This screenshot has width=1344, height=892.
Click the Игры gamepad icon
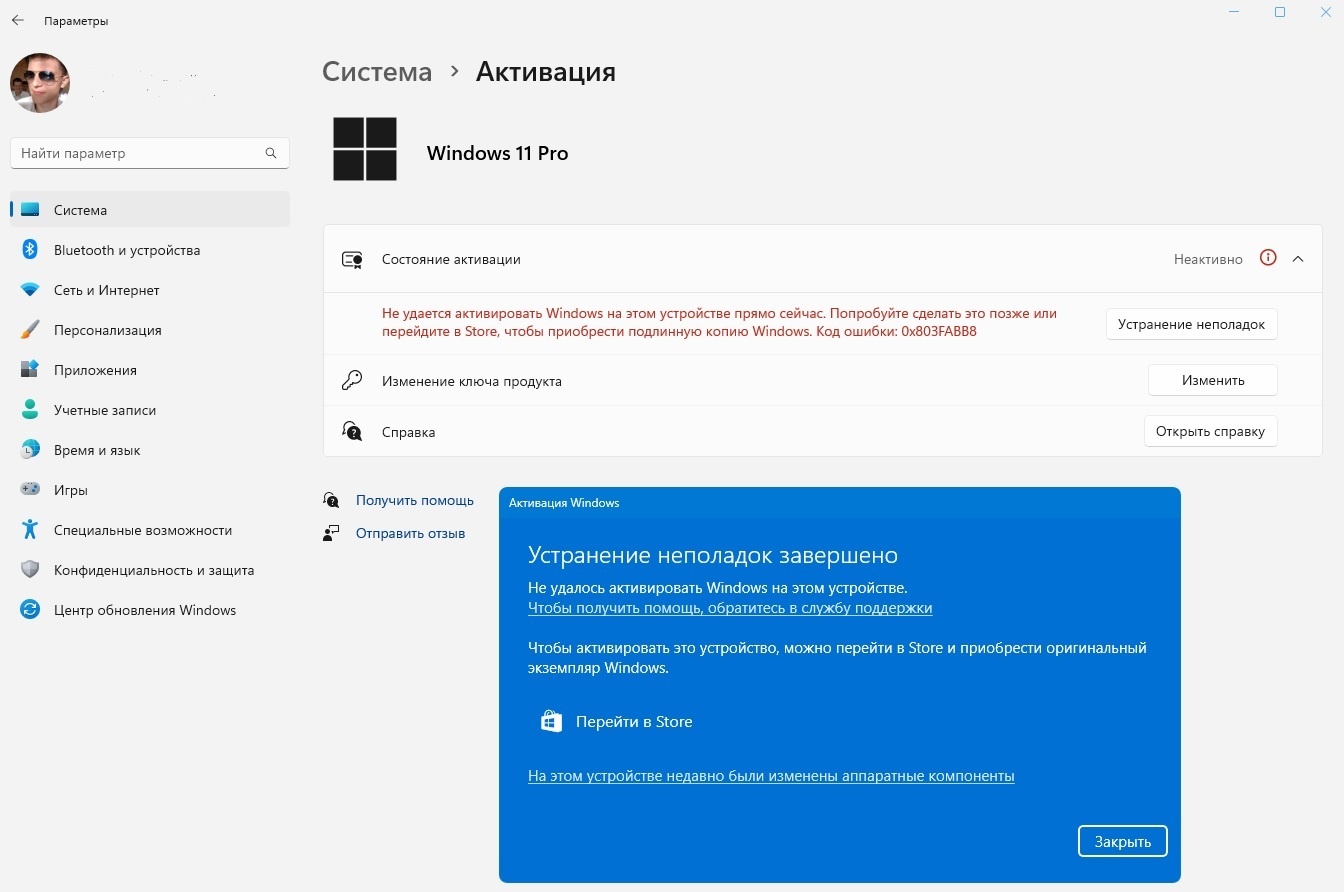click(x=30, y=490)
